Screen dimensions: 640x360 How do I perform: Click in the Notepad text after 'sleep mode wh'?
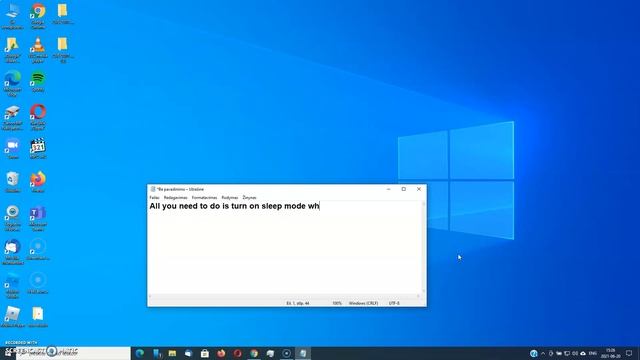[x=320, y=206]
